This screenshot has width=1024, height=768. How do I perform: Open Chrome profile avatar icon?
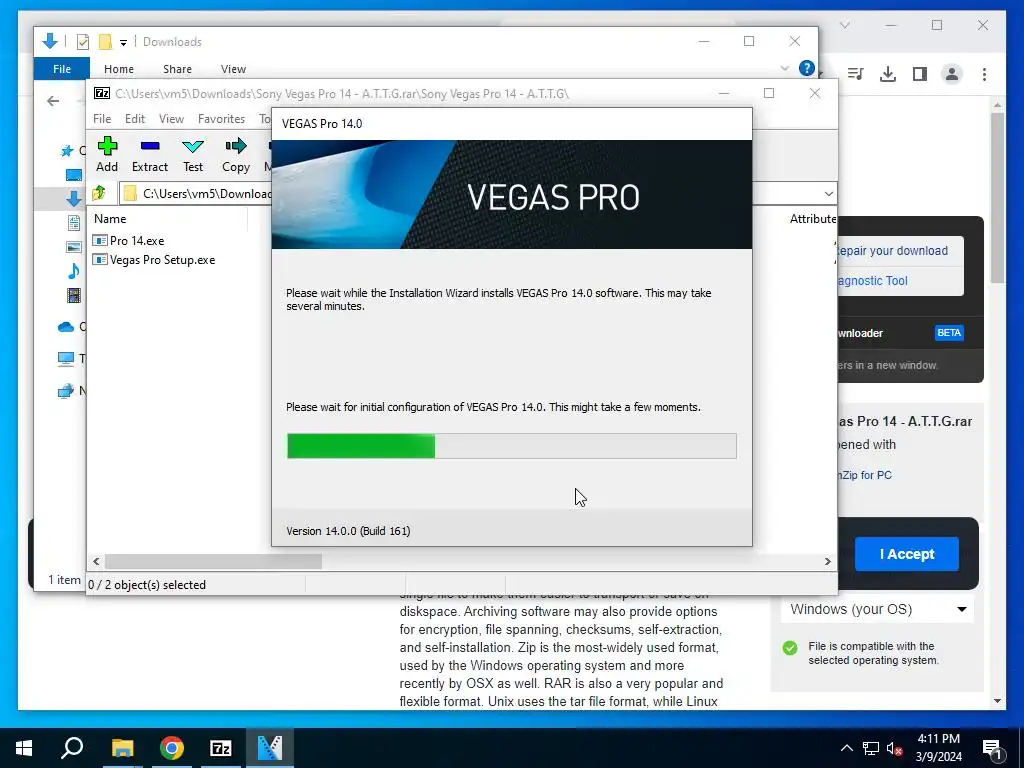click(x=952, y=74)
